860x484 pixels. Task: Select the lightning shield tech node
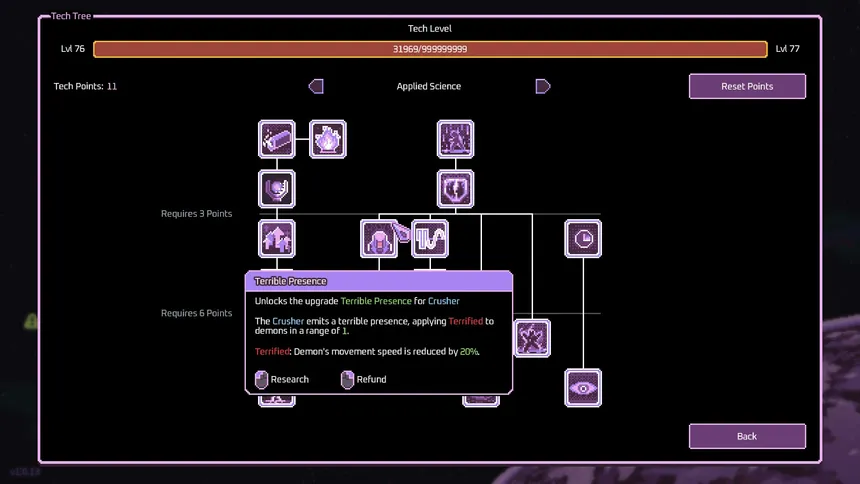(455, 189)
